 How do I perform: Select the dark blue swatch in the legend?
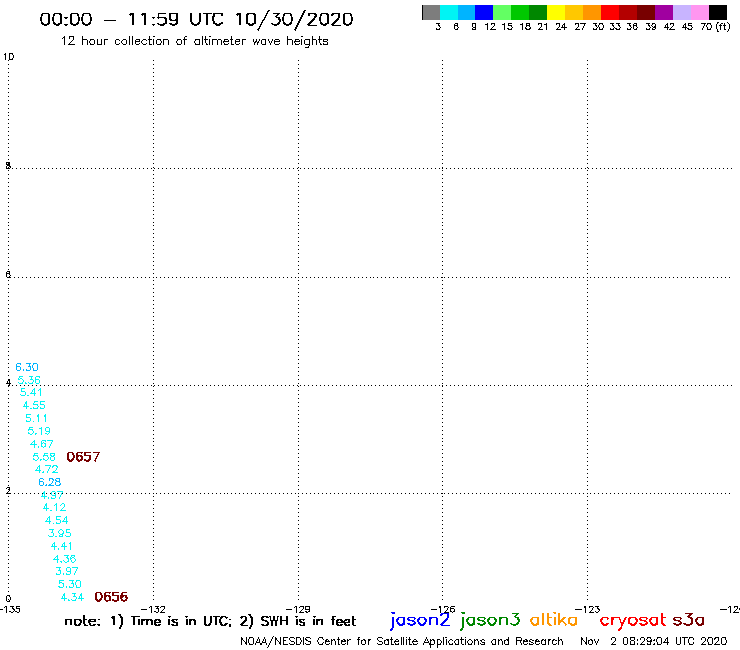[x=484, y=13]
